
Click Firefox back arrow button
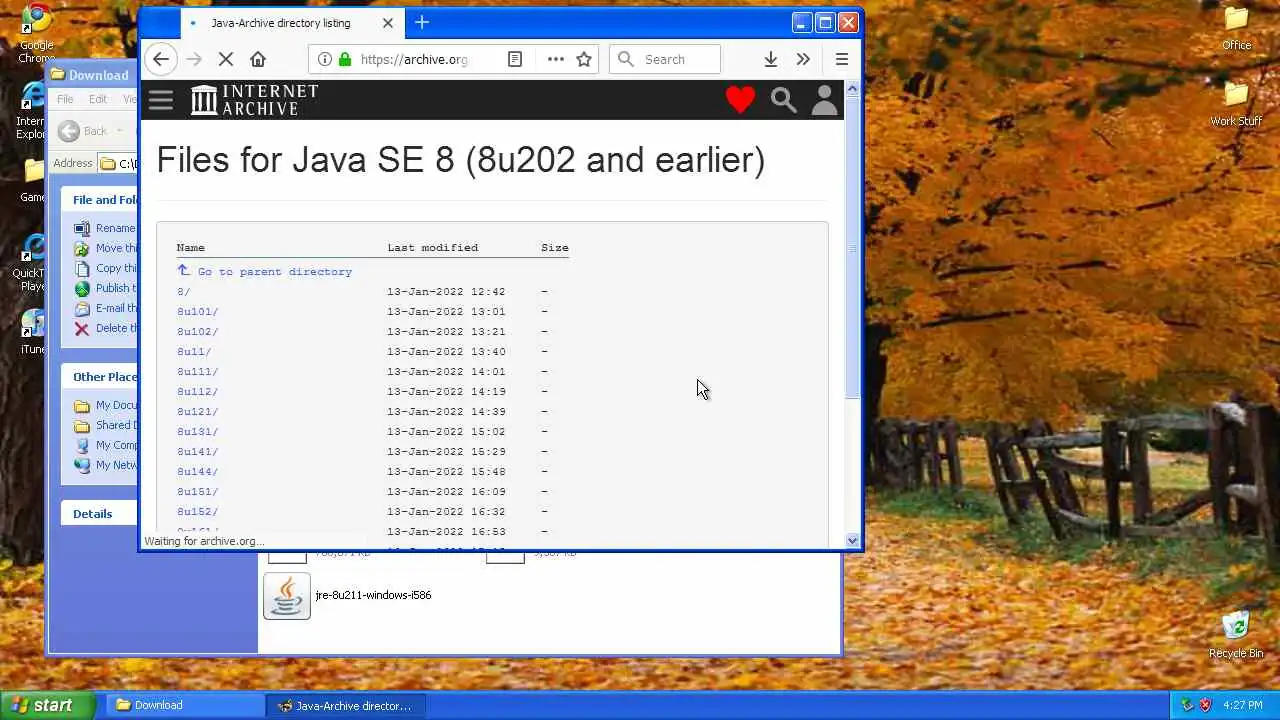coord(161,60)
